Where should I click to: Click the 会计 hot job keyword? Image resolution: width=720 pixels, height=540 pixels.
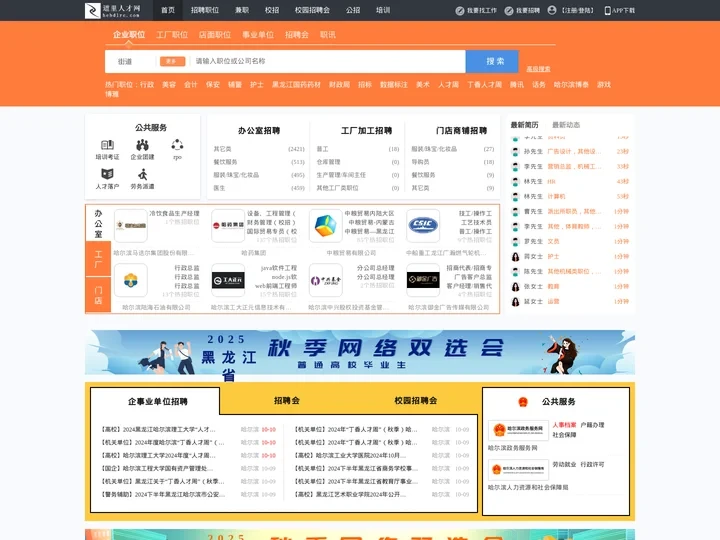point(191,84)
